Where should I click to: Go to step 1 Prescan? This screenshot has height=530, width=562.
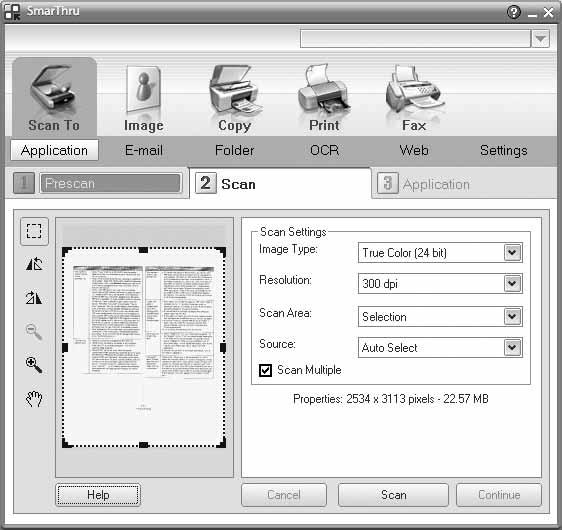pos(97,183)
